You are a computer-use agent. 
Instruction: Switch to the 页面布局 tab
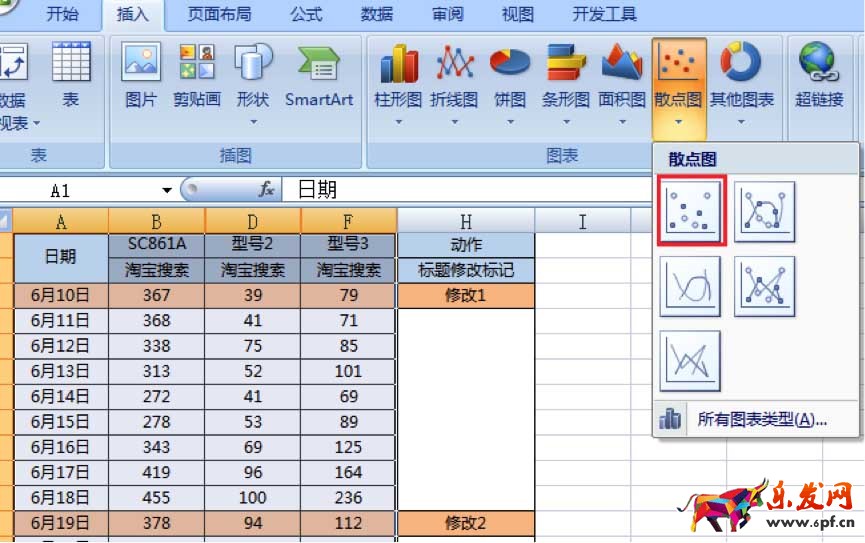click(x=220, y=14)
